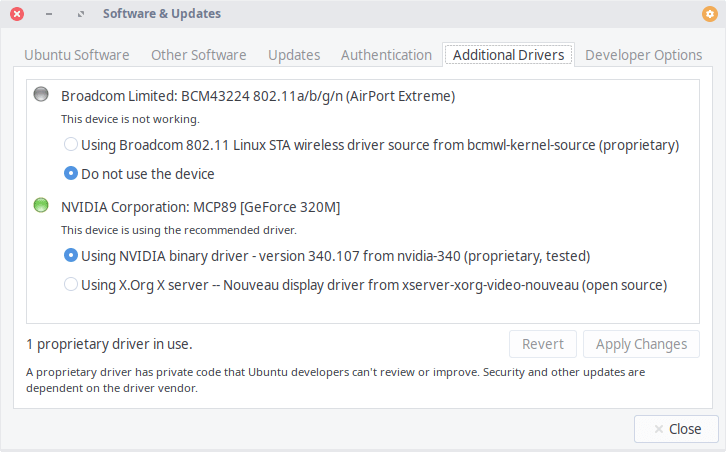Click the orange icon in title bar corner
The height and width of the screenshot is (452, 726).
[709, 14]
